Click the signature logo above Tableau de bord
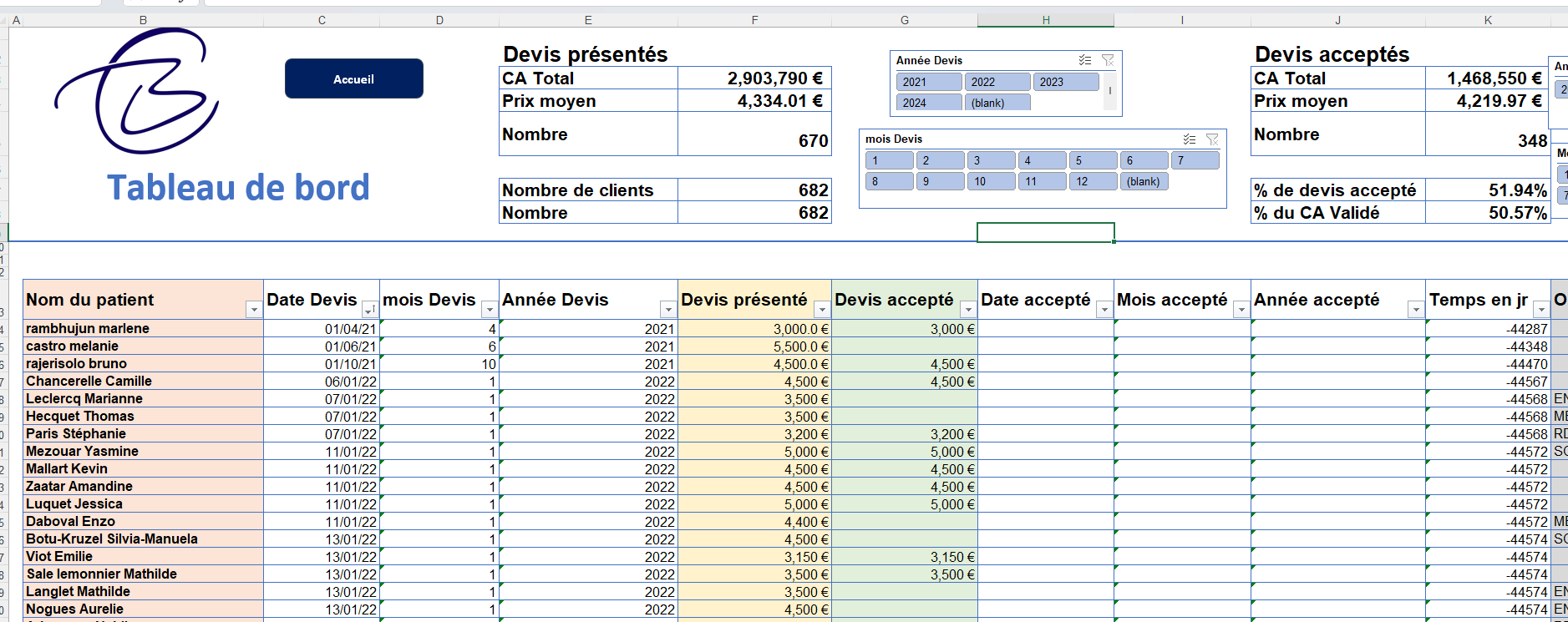Image resolution: width=1568 pixels, height=622 pixels. (x=138, y=92)
